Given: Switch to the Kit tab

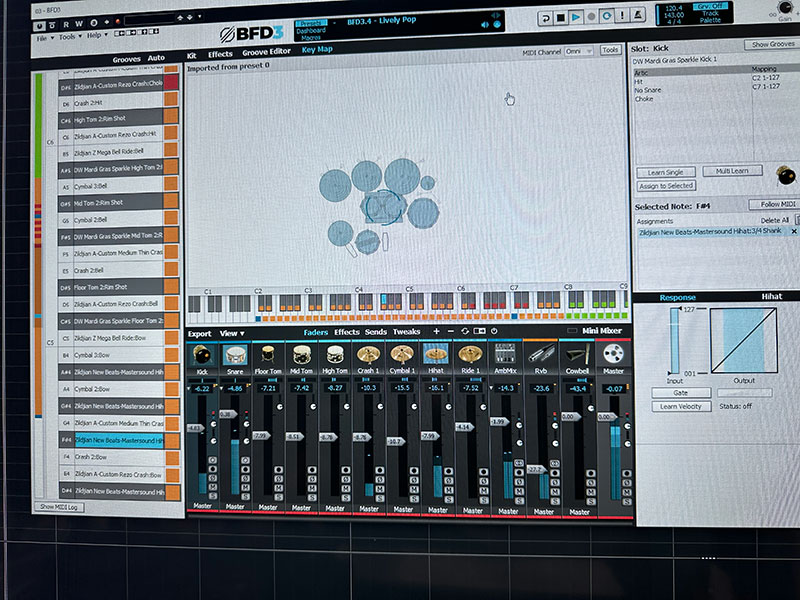Looking at the screenshot, I should click(x=191, y=56).
